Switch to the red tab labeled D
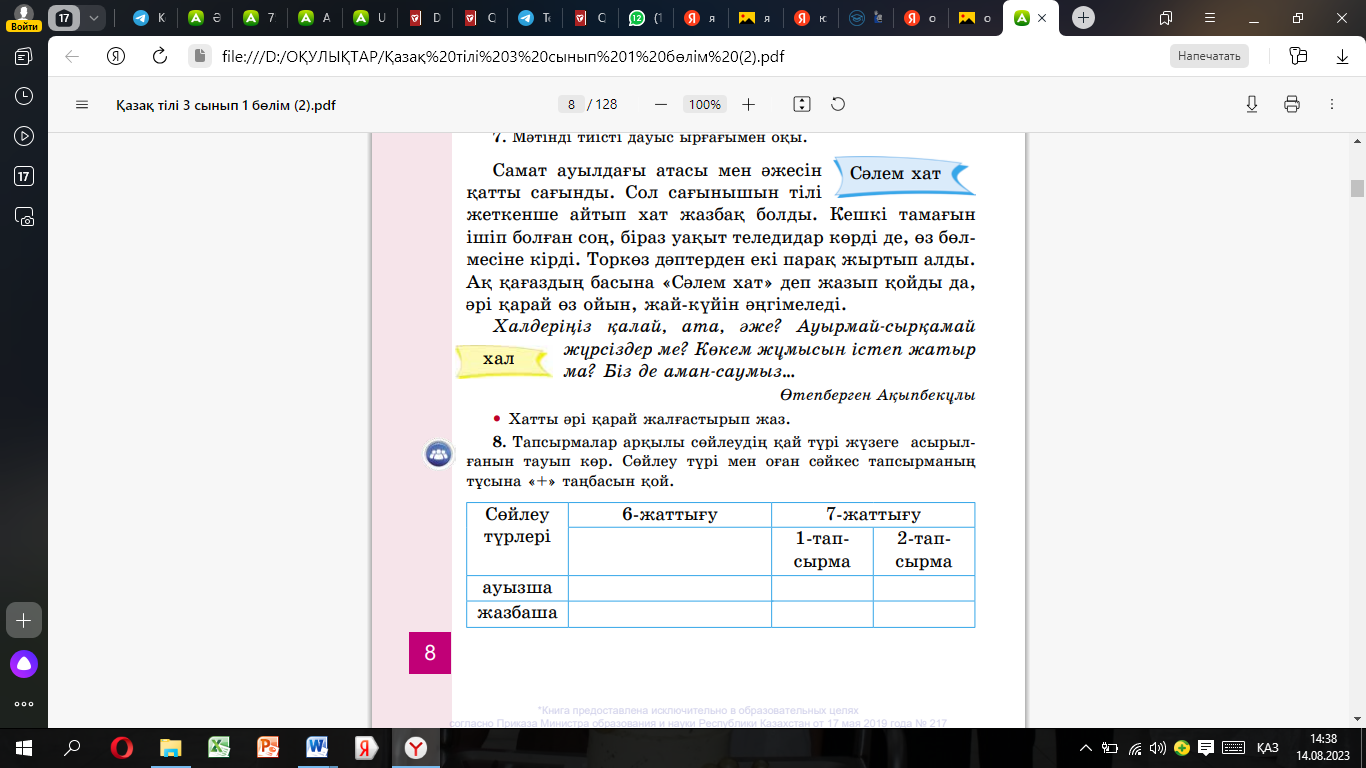 (425, 18)
